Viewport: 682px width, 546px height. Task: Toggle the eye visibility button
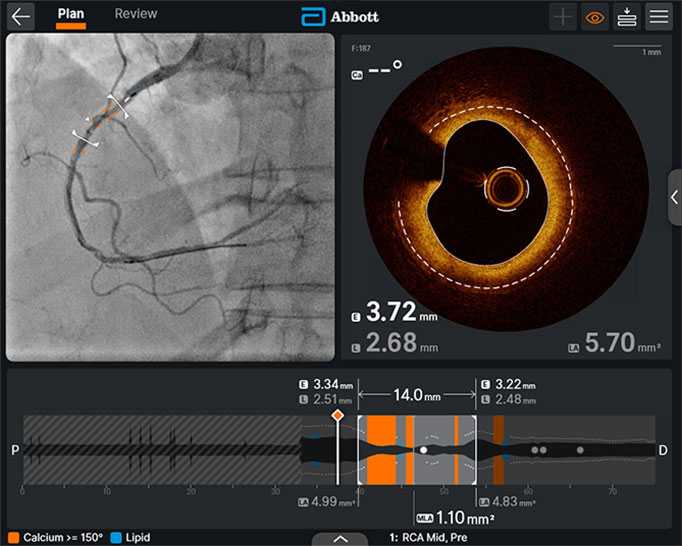[595, 17]
